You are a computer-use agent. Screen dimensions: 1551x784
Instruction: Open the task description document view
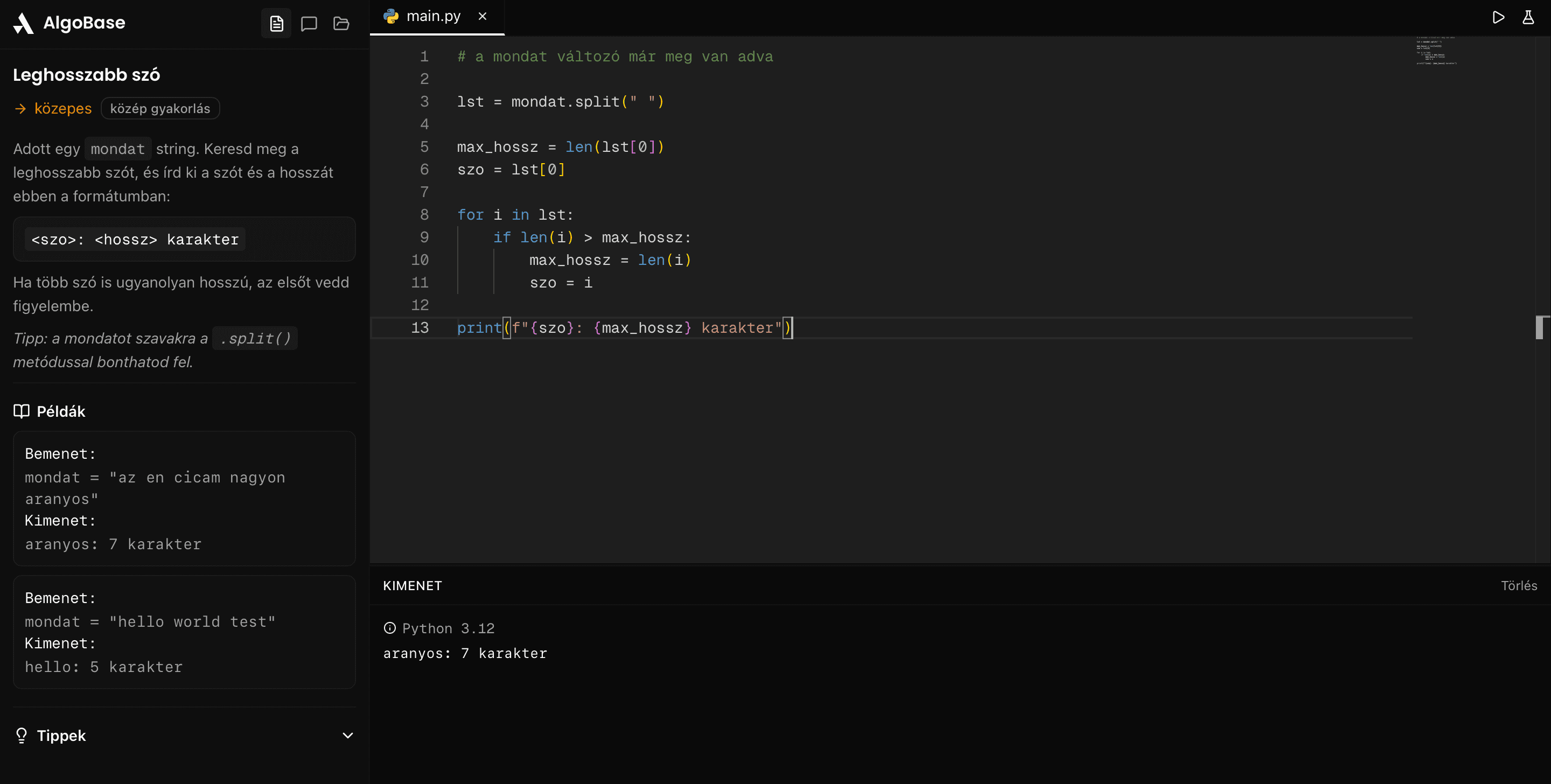click(x=276, y=24)
